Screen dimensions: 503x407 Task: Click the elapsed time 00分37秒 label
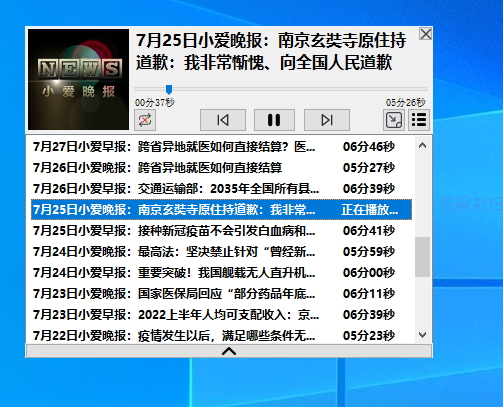[x=155, y=103]
